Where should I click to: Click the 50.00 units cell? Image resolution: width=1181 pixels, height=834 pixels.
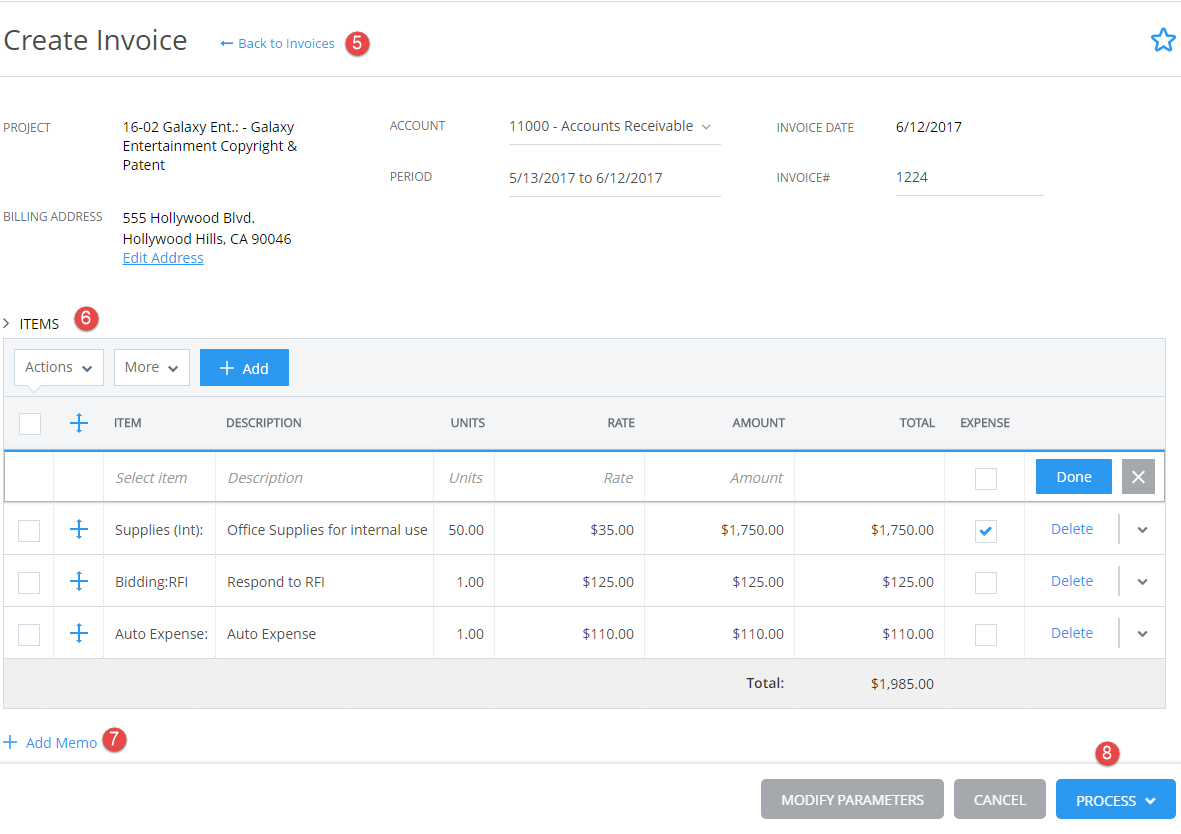[466, 530]
